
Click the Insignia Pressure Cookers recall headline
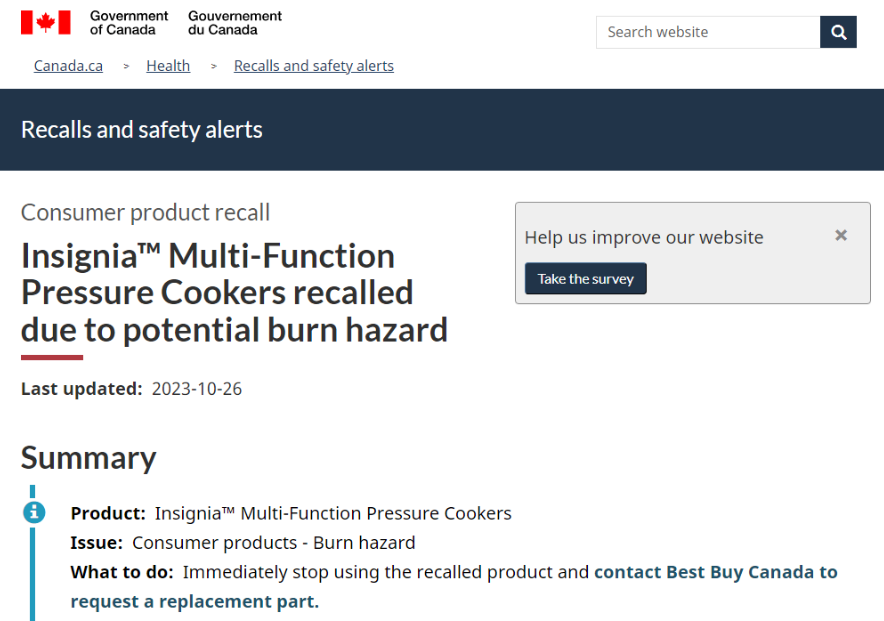click(x=234, y=292)
